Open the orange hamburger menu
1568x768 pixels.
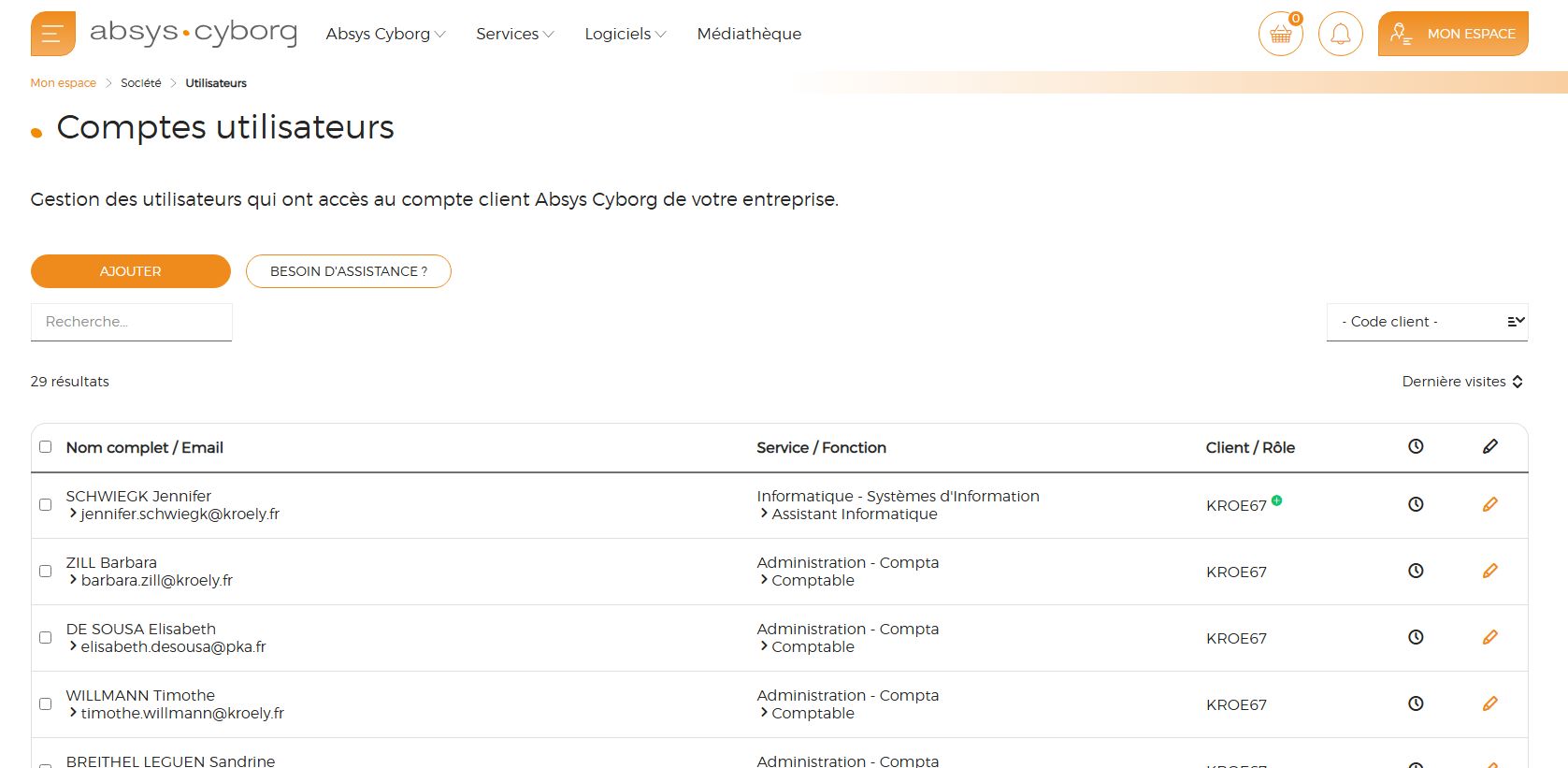(53, 34)
